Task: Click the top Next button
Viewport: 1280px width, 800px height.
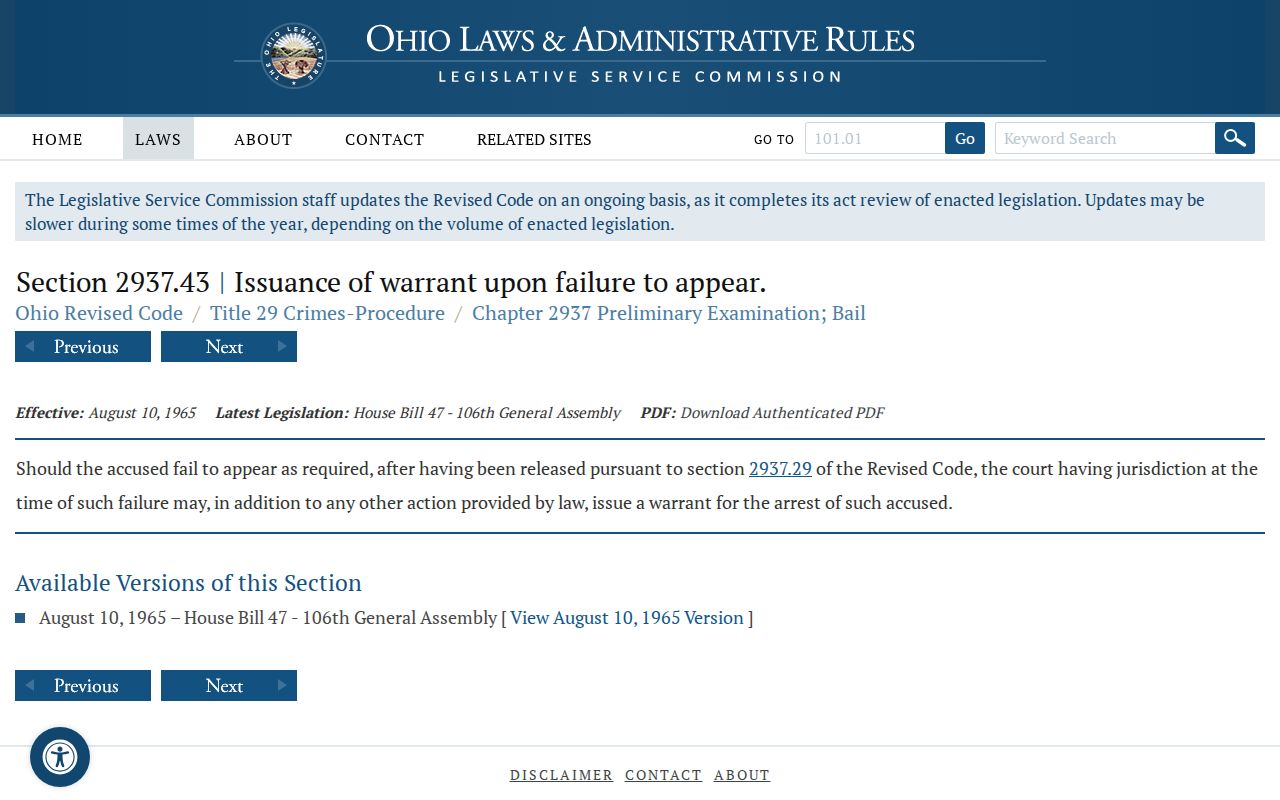Action: [x=229, y=347]
